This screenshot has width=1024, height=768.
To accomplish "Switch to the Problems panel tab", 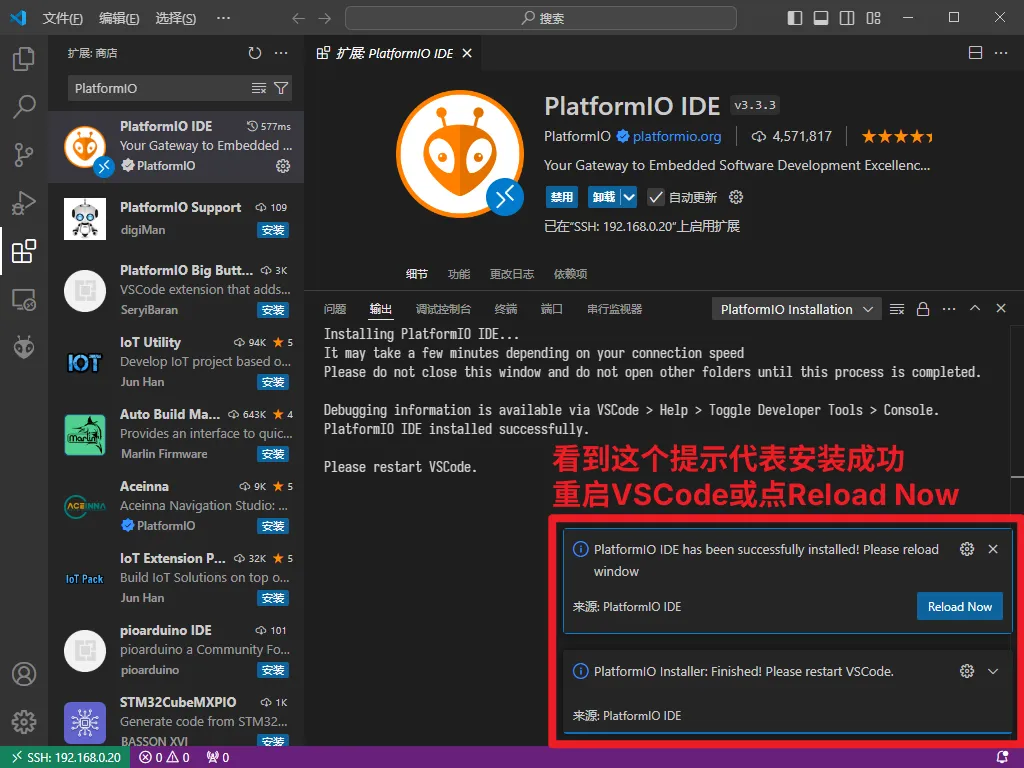I will pos(335,309).
